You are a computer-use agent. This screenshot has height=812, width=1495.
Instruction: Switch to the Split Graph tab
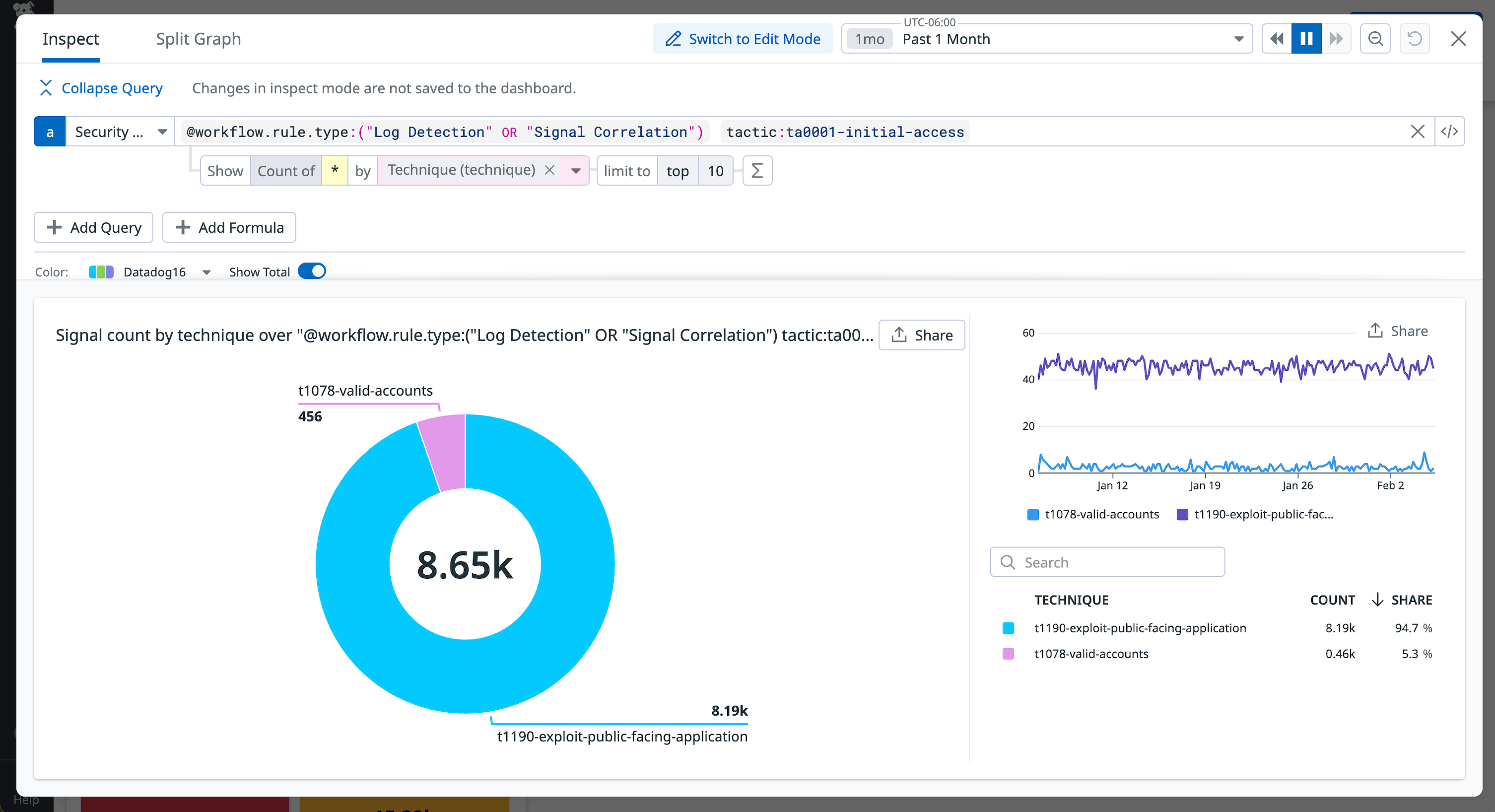pyautogui.click(x=198, y=38)
